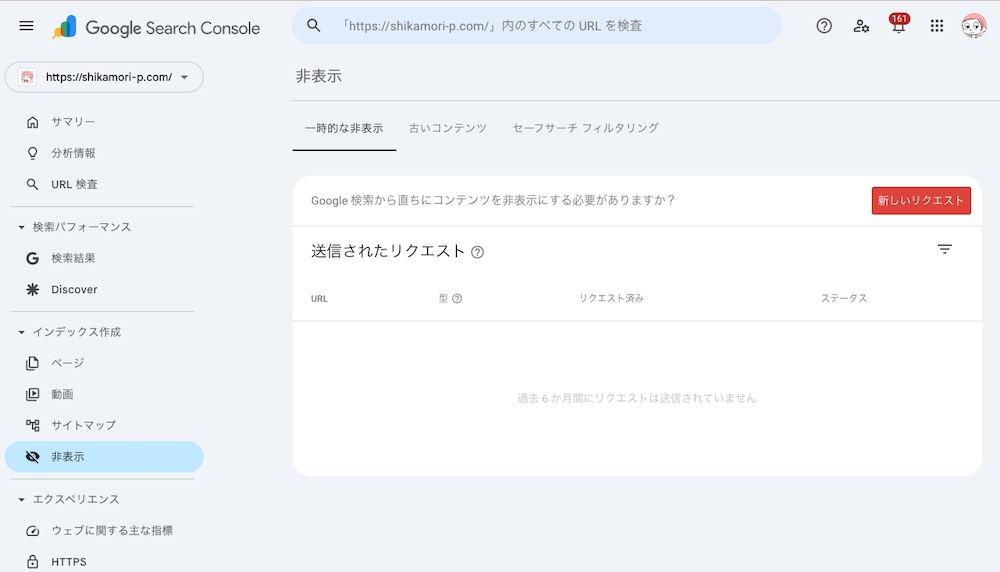Collapse the インデックス作成 section

[22, 332]
